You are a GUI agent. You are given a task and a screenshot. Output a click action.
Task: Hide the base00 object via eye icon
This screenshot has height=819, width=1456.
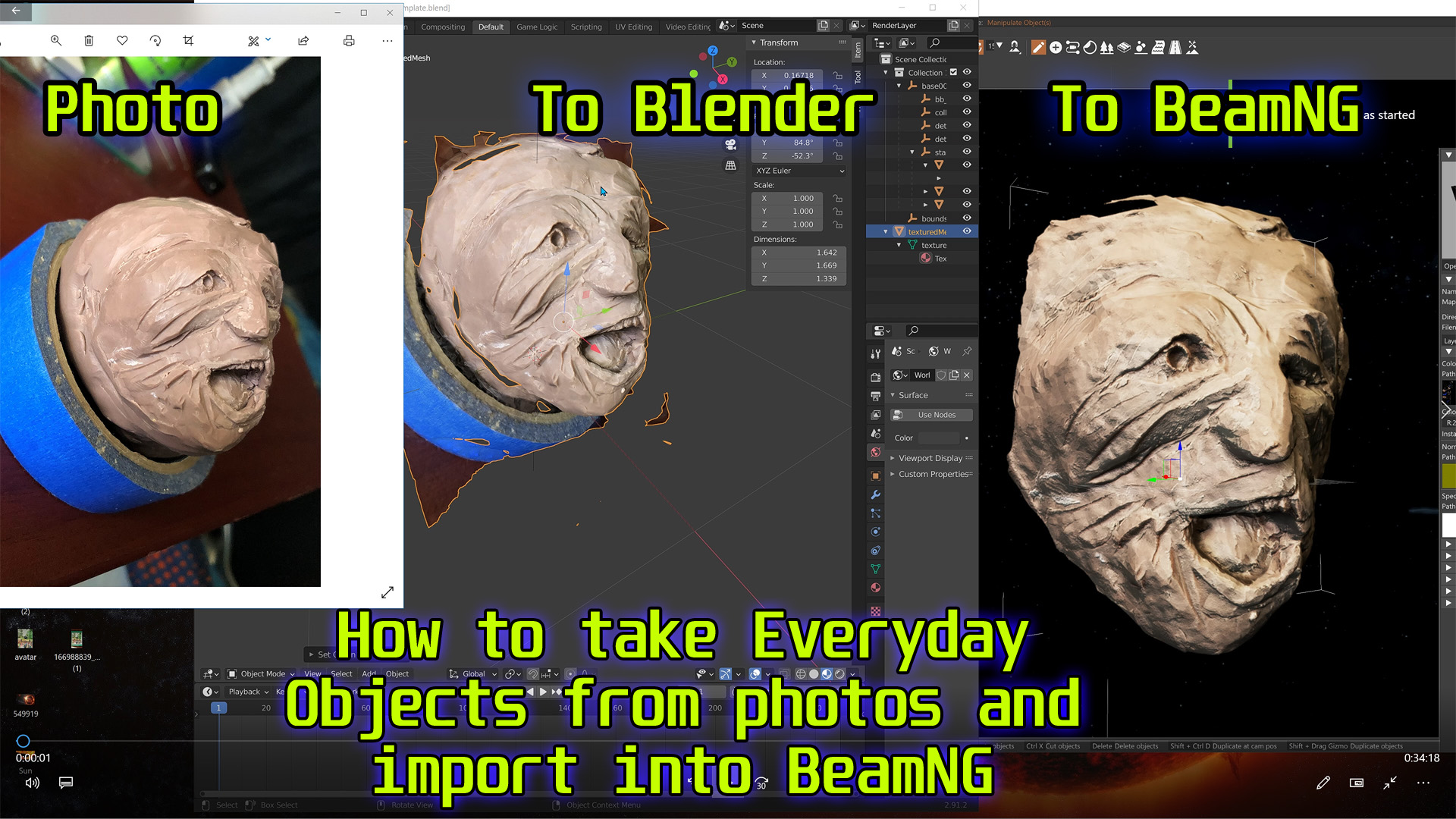click(x=967, y=86)
